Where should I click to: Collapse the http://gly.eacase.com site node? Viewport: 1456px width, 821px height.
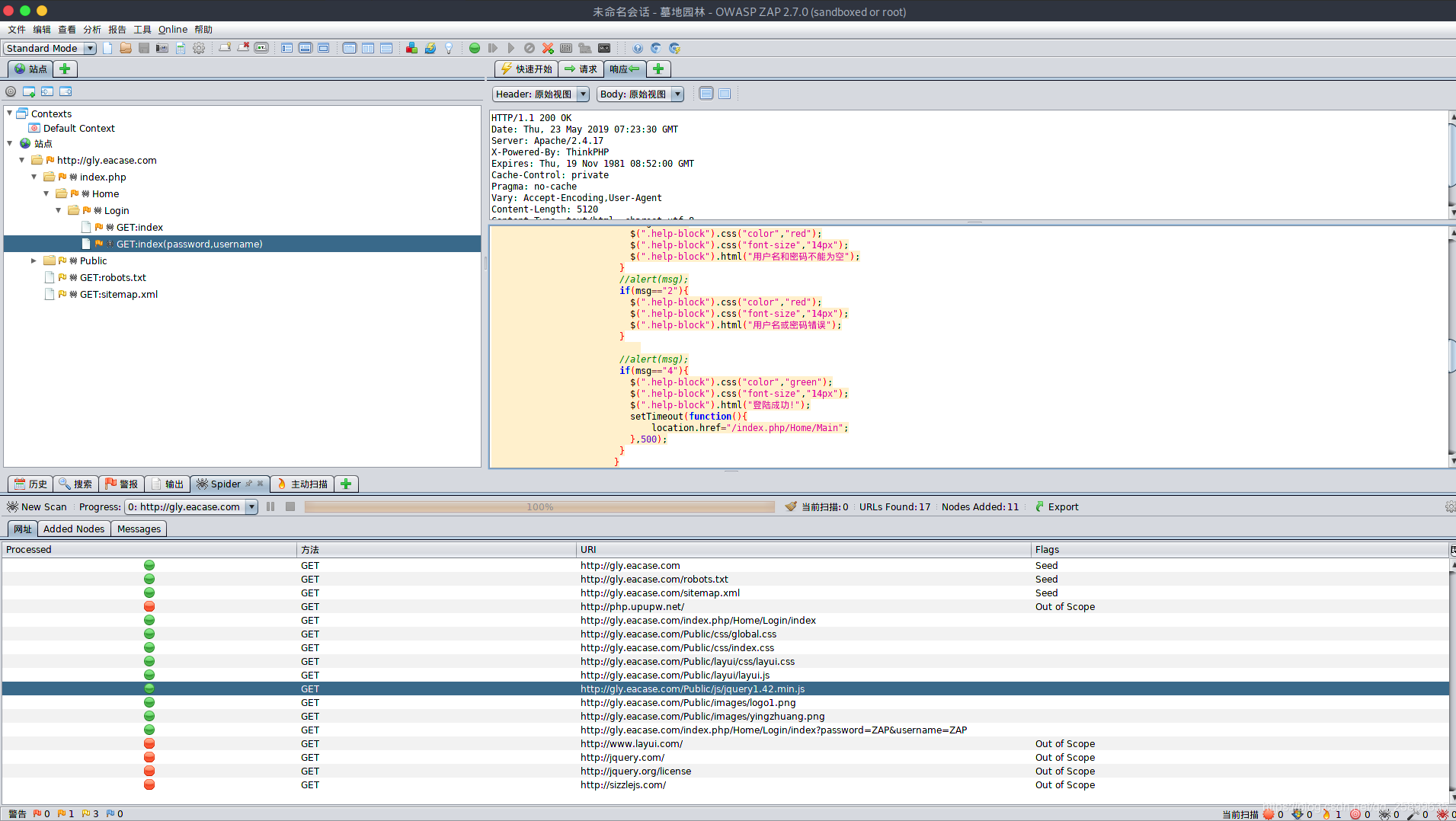tap(22, 160)
